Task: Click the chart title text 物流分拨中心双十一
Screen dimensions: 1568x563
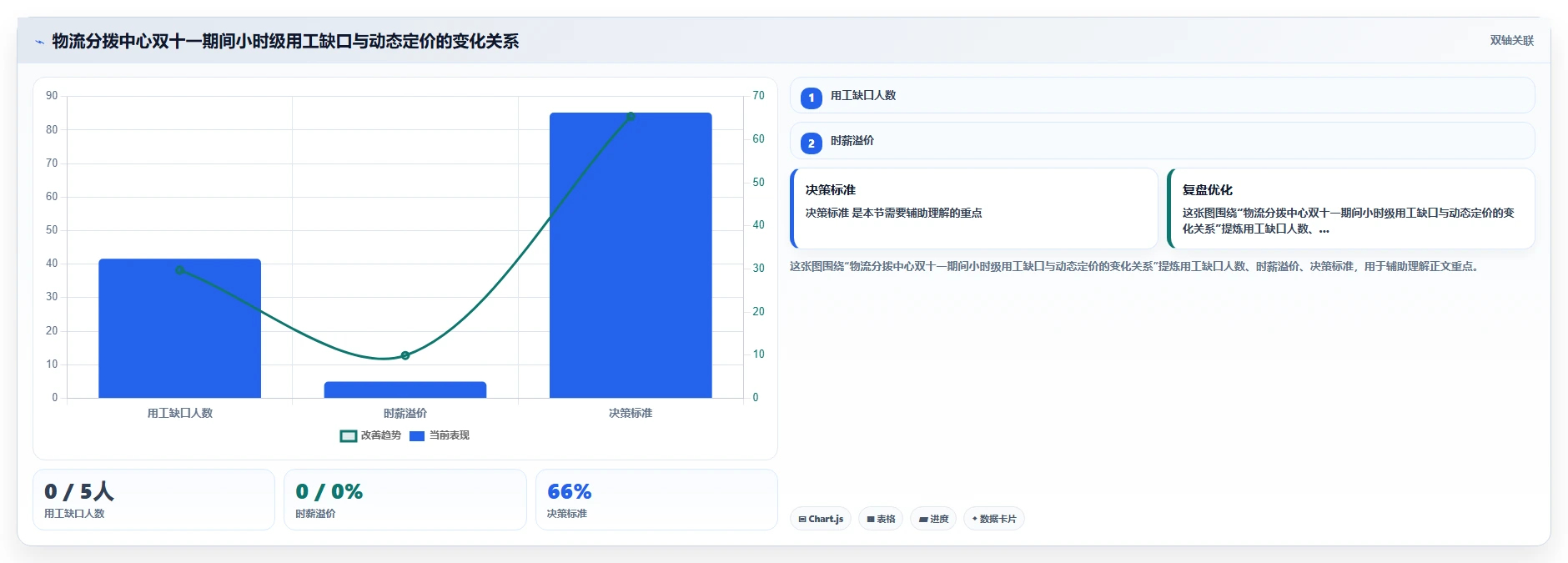Action: pyautogui.click(x=127, y=41)
